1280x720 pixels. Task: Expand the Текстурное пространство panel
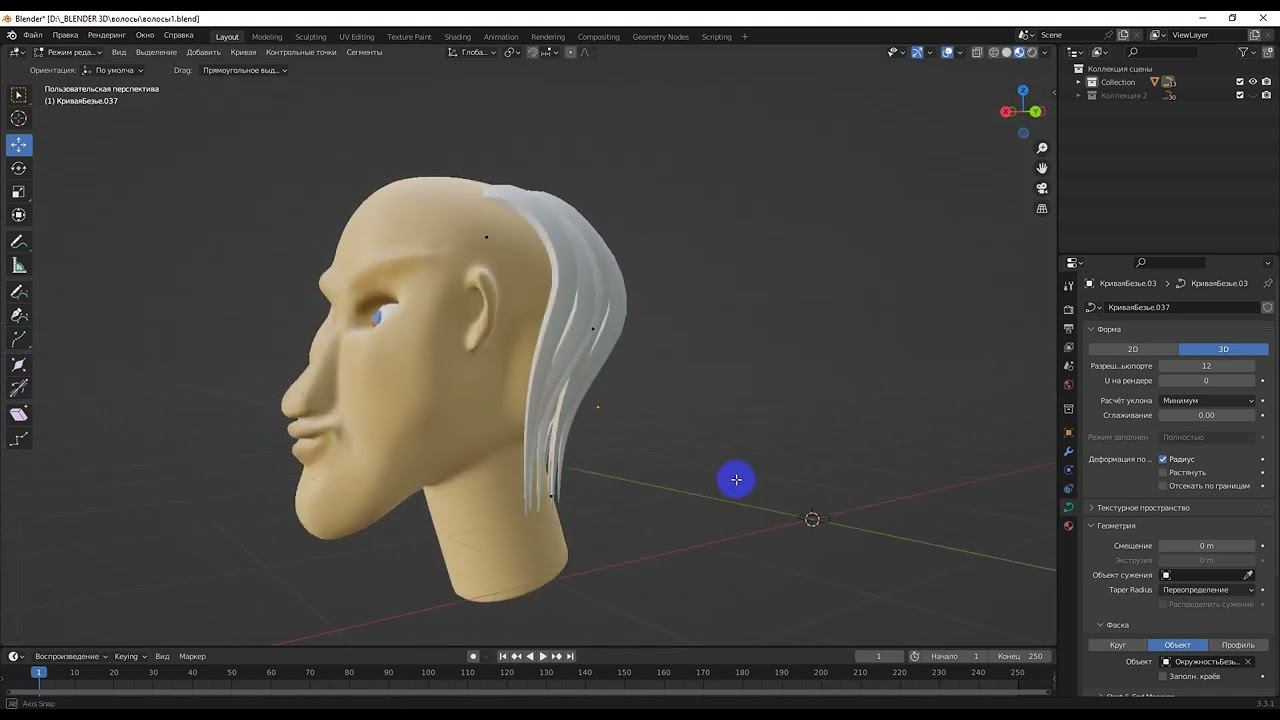[1142, 508]
